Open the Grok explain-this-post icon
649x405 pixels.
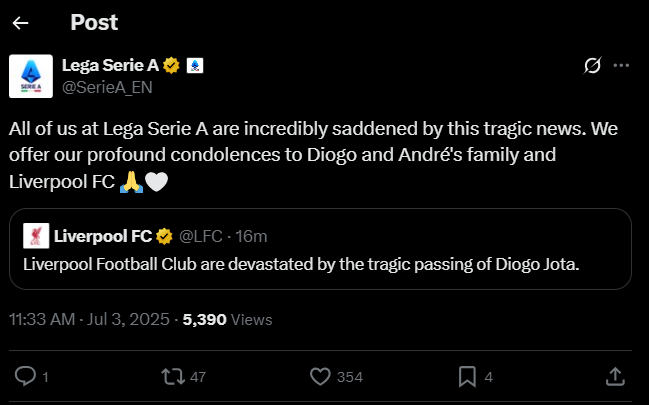point(592,65)
